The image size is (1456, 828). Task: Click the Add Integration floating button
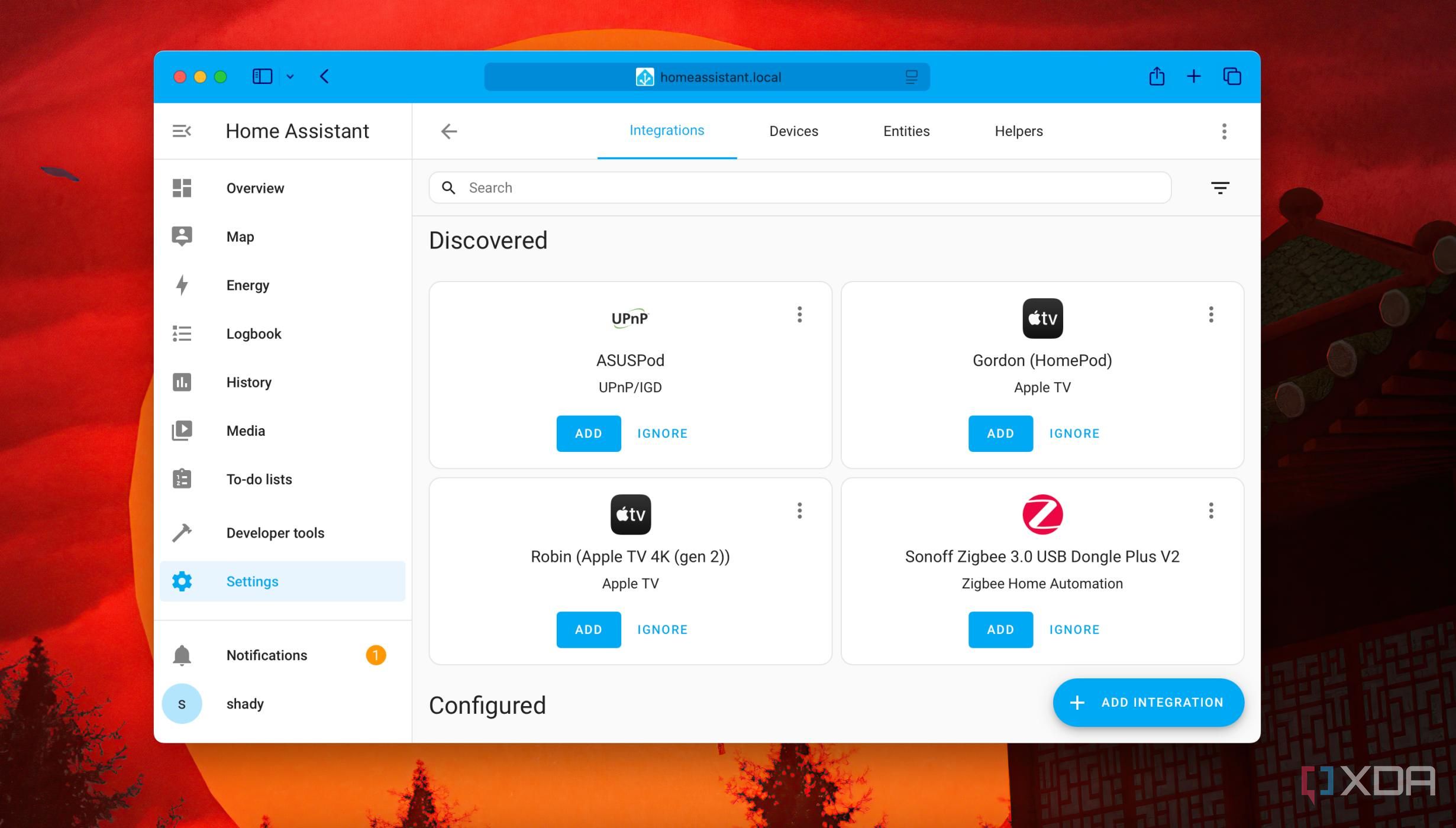click(1148, 703)
